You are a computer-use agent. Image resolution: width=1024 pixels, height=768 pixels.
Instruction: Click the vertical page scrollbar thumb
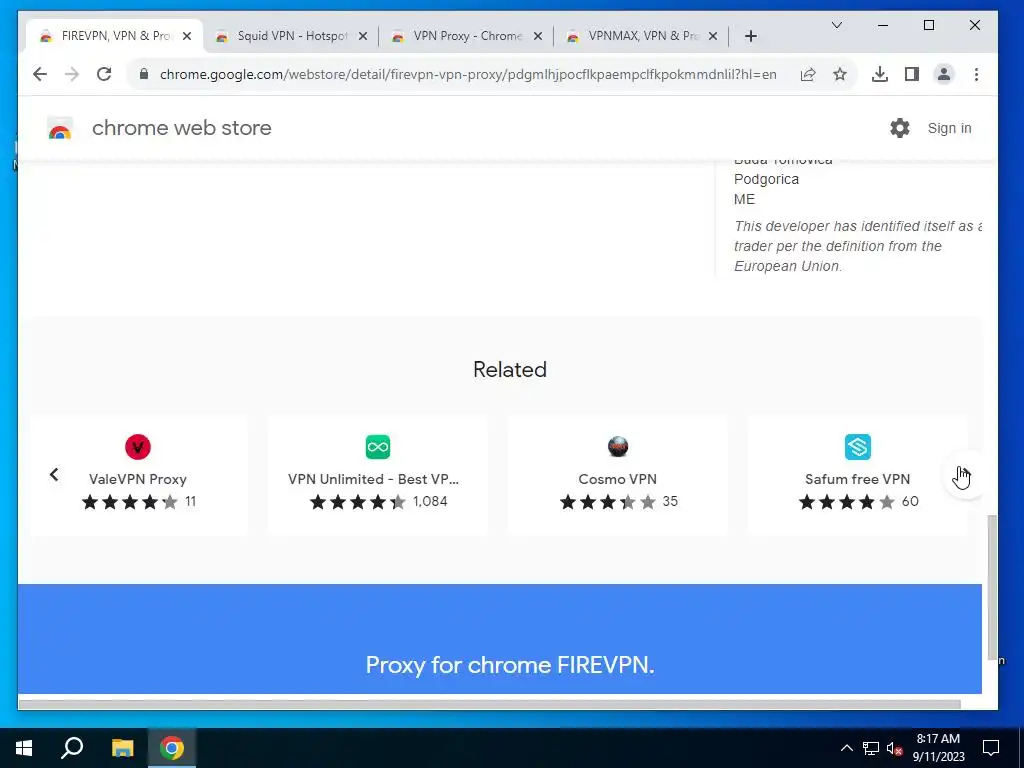pos(992,586)
